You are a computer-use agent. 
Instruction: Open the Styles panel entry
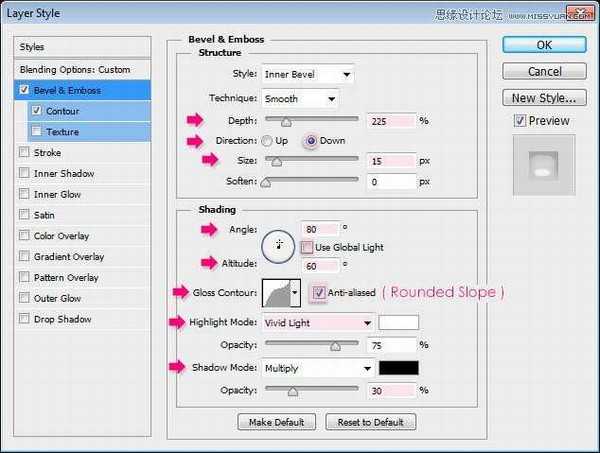click(x=82, y=47)
